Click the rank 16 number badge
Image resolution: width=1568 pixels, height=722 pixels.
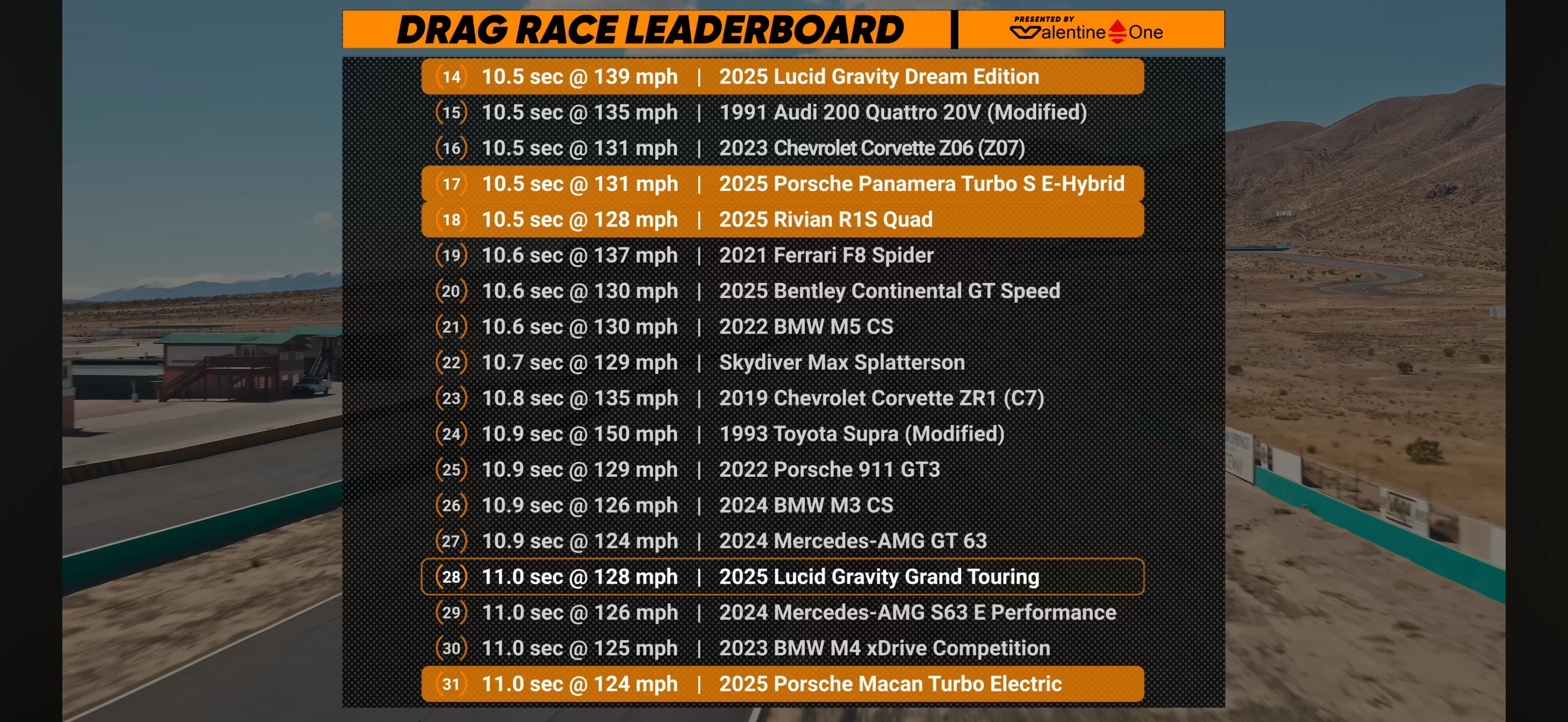452,148
